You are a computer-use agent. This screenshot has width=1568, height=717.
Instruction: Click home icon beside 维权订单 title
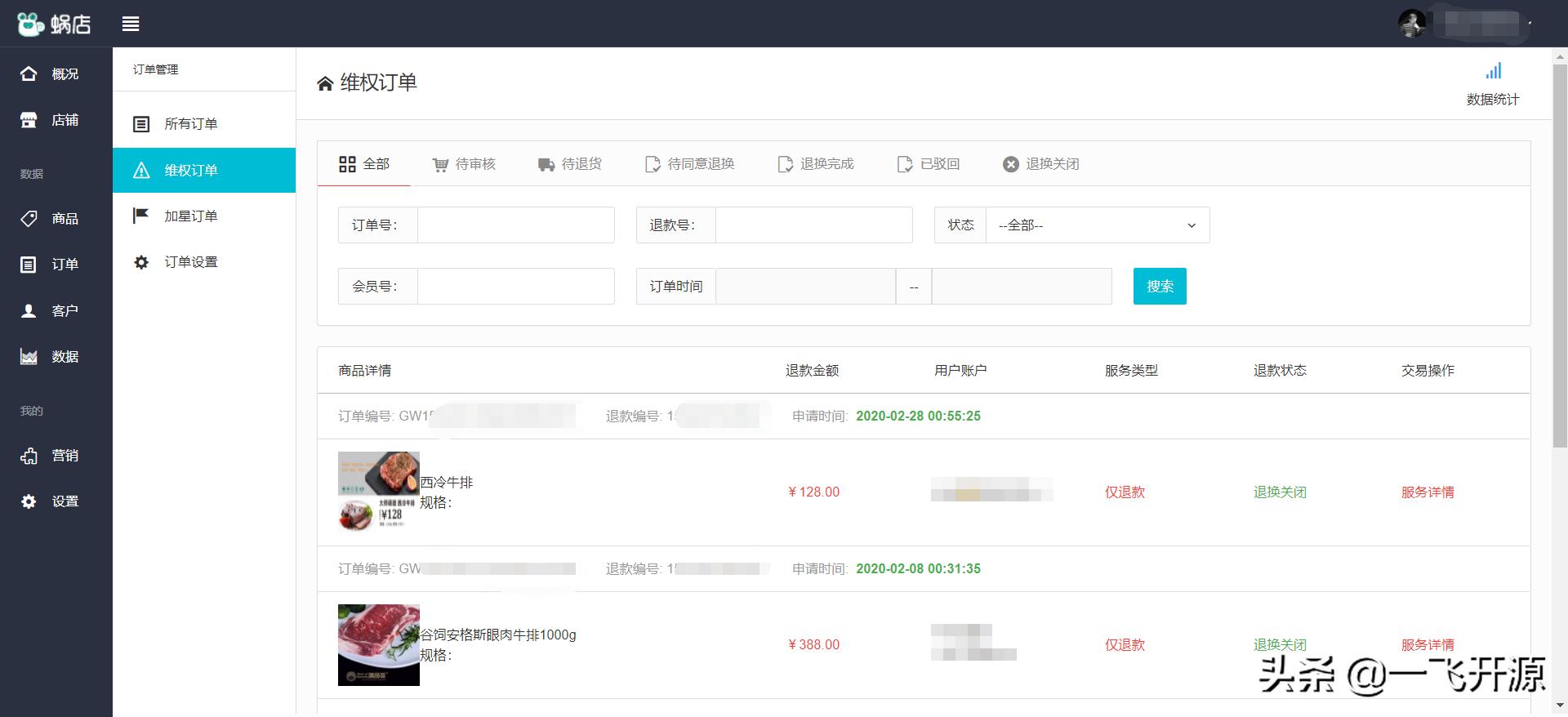pos(325,83)
